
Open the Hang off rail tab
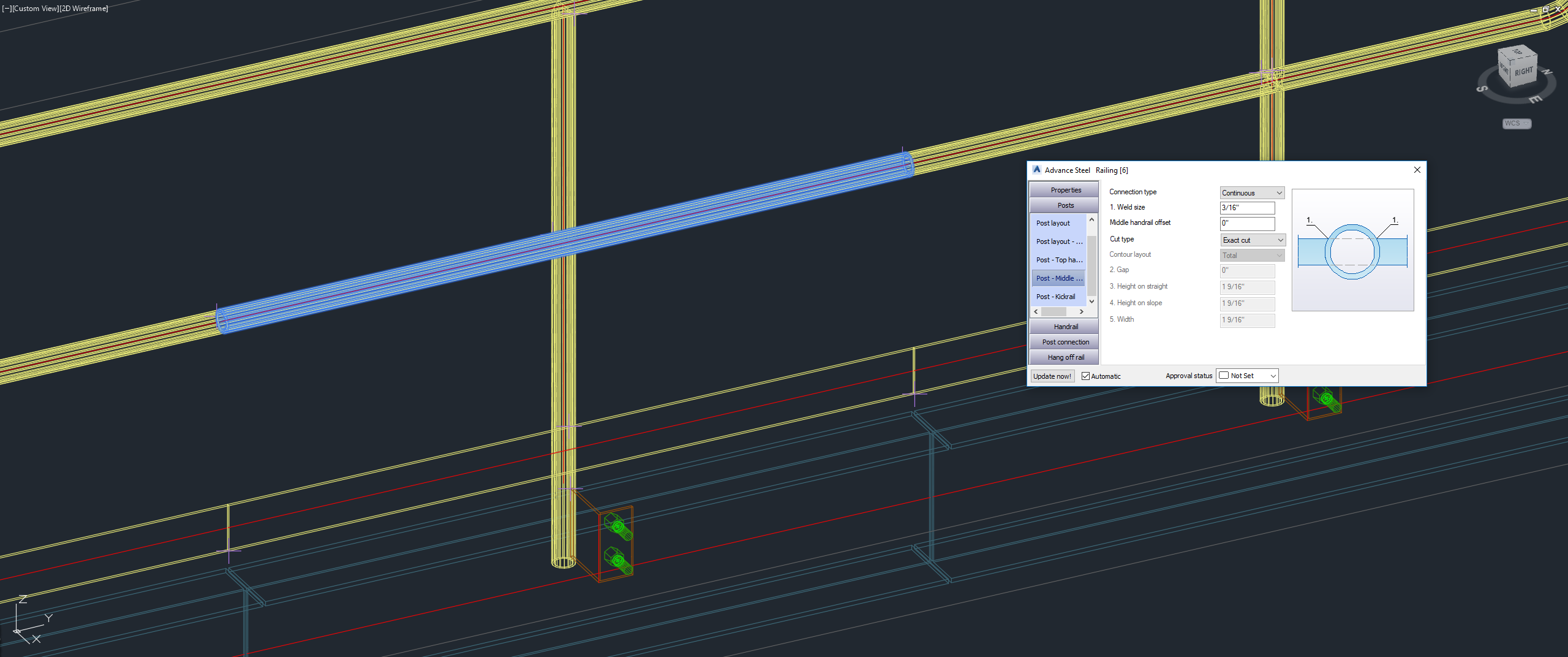tap(1065, 357)
